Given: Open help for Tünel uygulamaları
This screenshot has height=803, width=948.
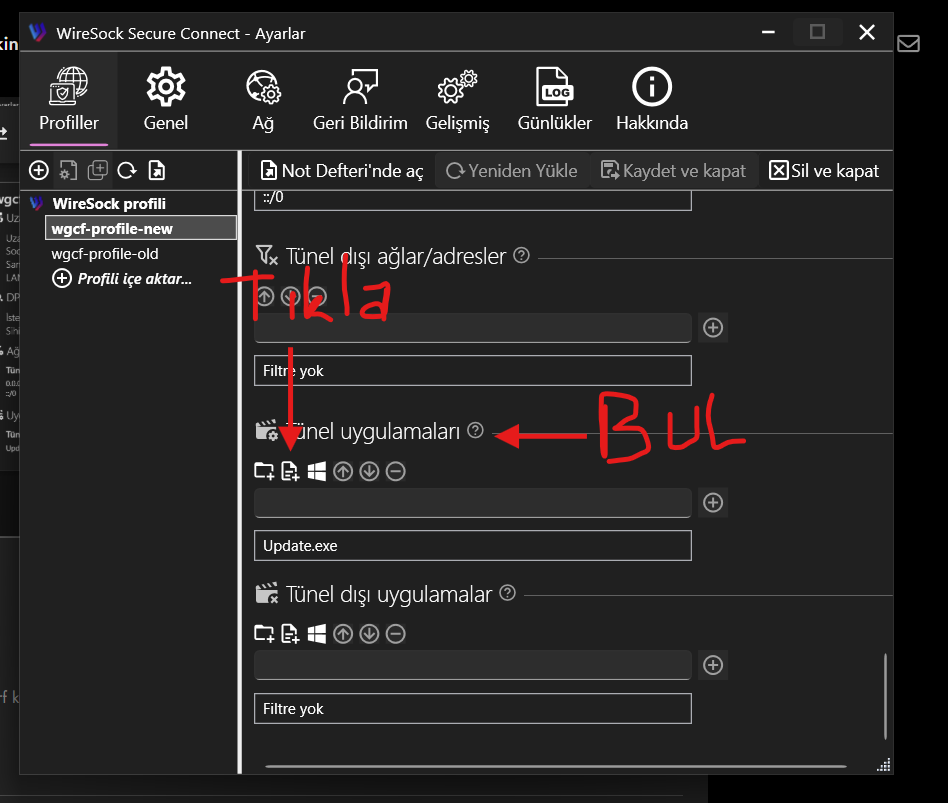Looking at the screenshot, I should (476, 431).
